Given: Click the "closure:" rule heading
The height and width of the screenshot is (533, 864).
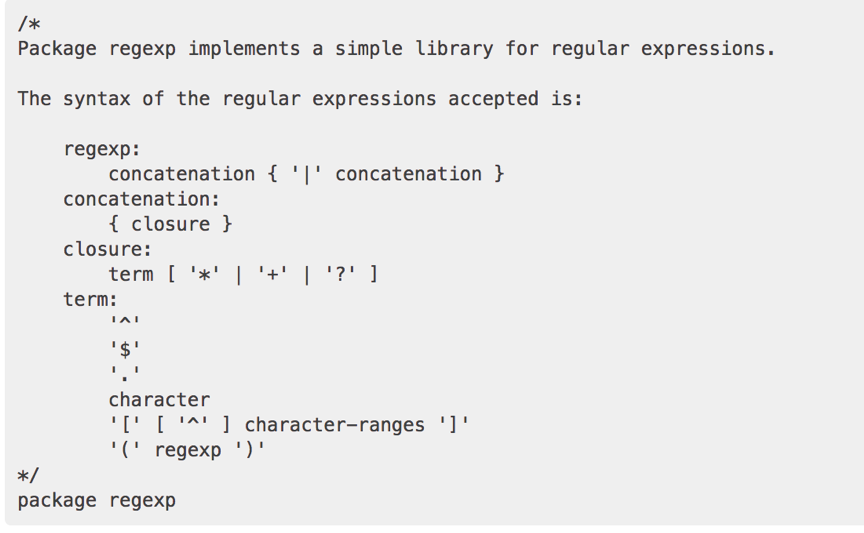Looking at the screenshot, I should click(x=108, y=249).
